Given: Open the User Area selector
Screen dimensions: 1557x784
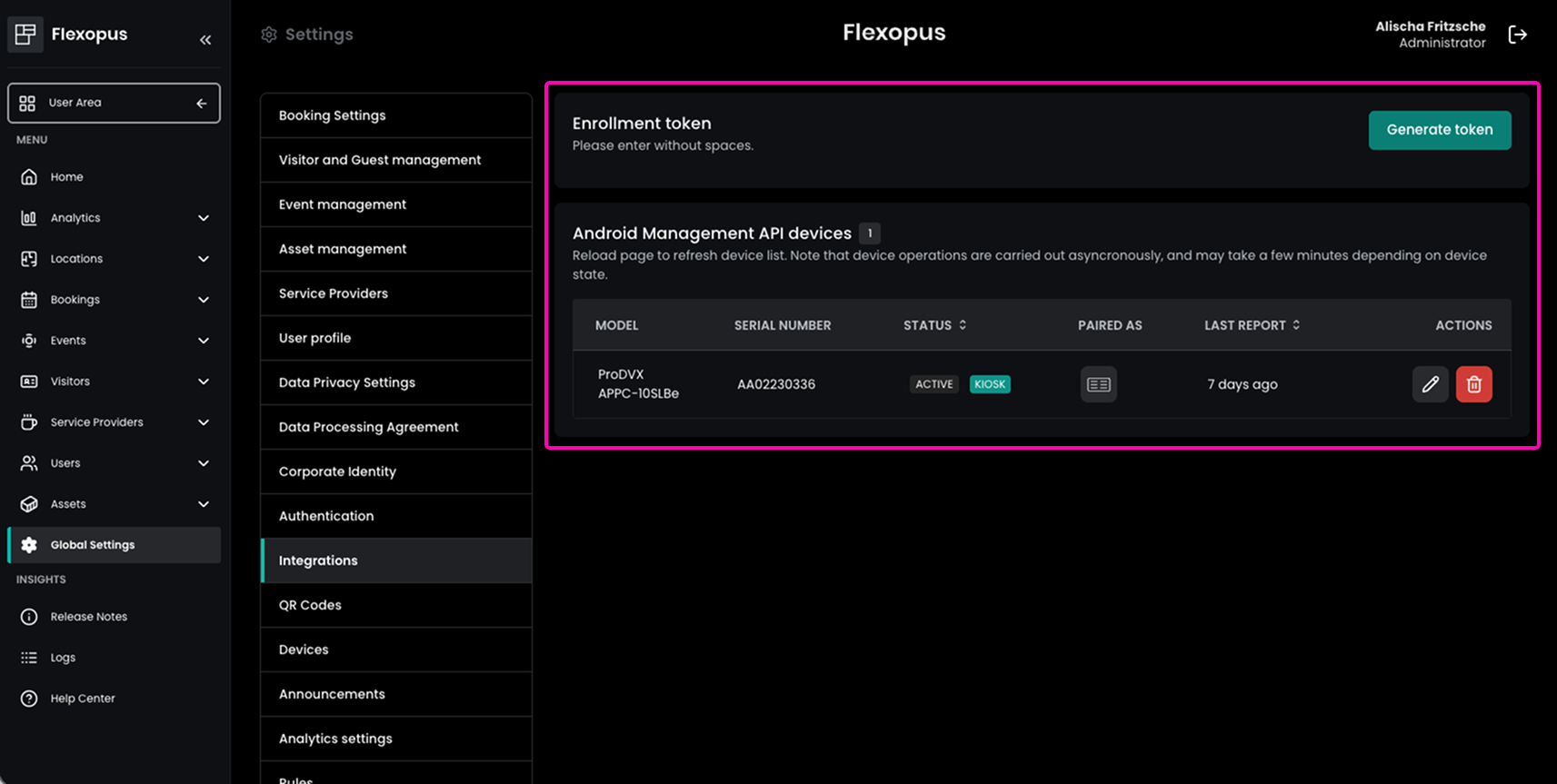Looking at the screenshot, I should click(x=114, y=103).
